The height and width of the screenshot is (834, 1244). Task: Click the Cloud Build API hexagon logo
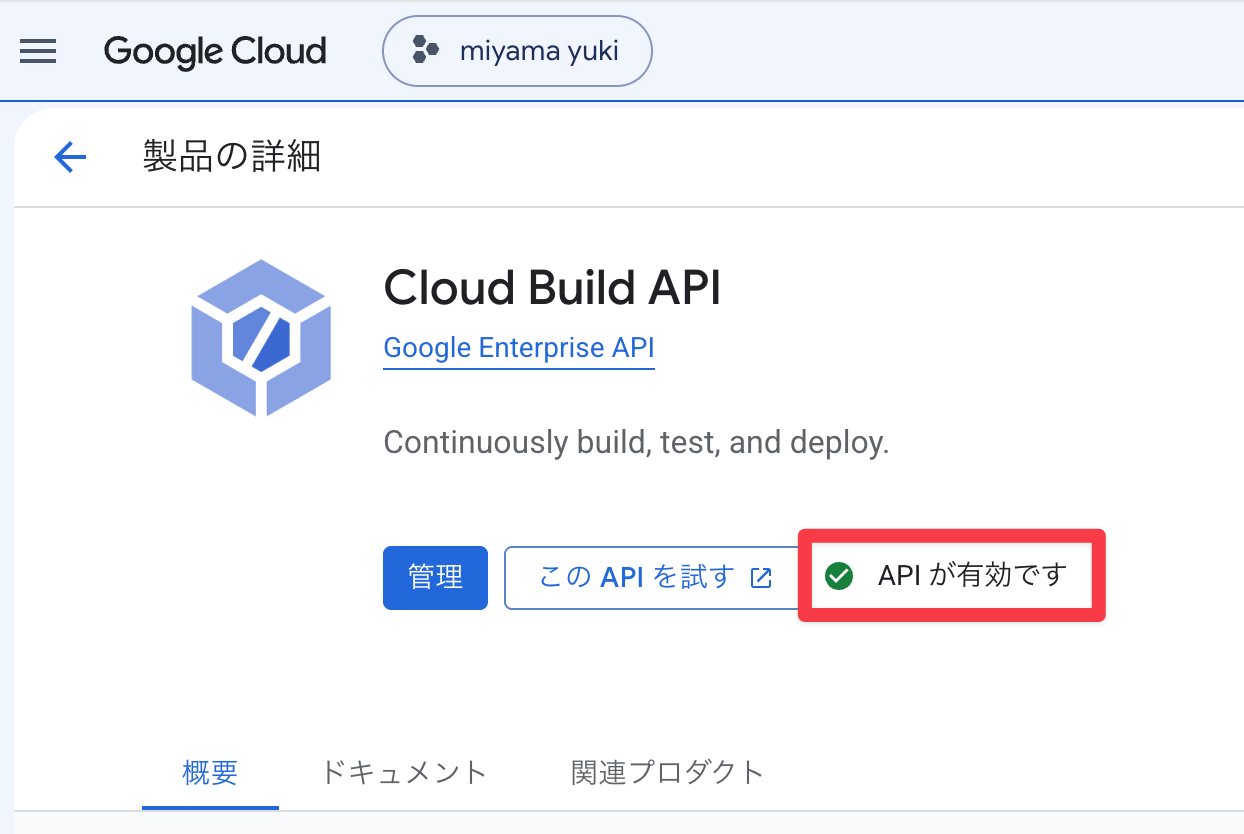[x=261, y=337]
